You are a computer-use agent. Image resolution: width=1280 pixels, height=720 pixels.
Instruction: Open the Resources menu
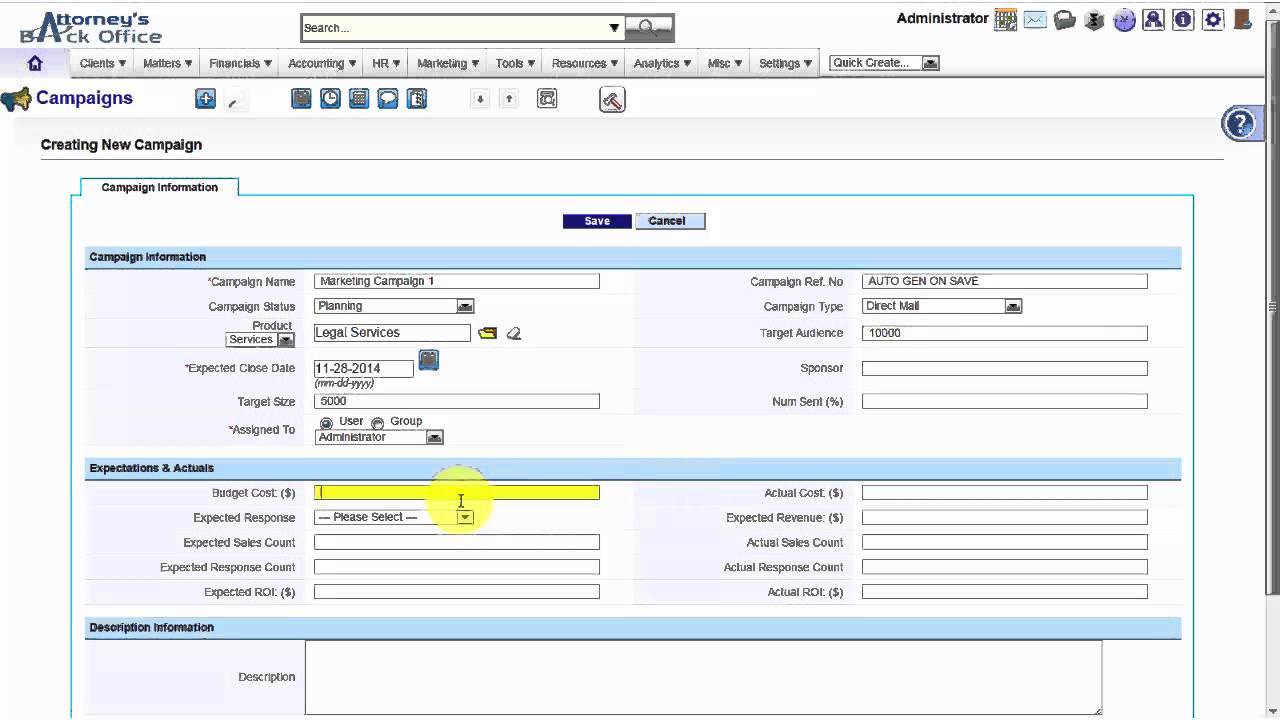pyautogui.click(x=585, y=63)
